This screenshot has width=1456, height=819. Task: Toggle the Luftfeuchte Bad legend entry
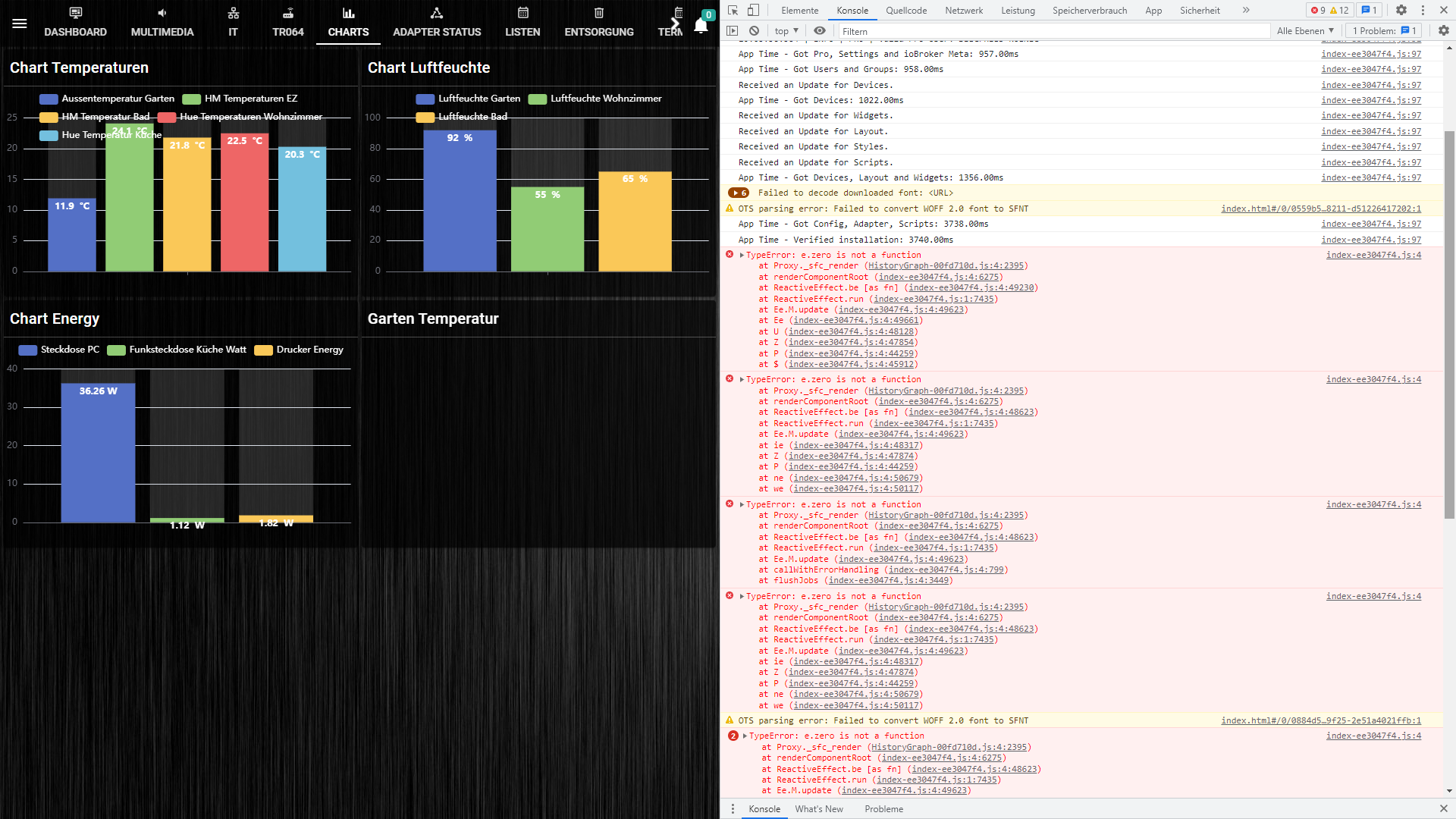[462, 117]
